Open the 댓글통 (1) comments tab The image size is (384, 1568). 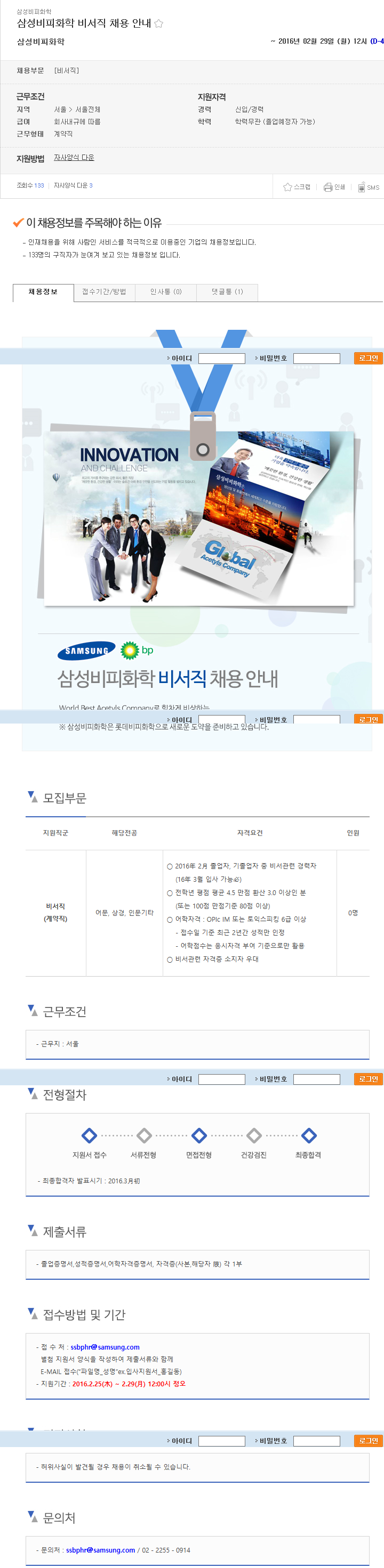(x=227, y=292)
